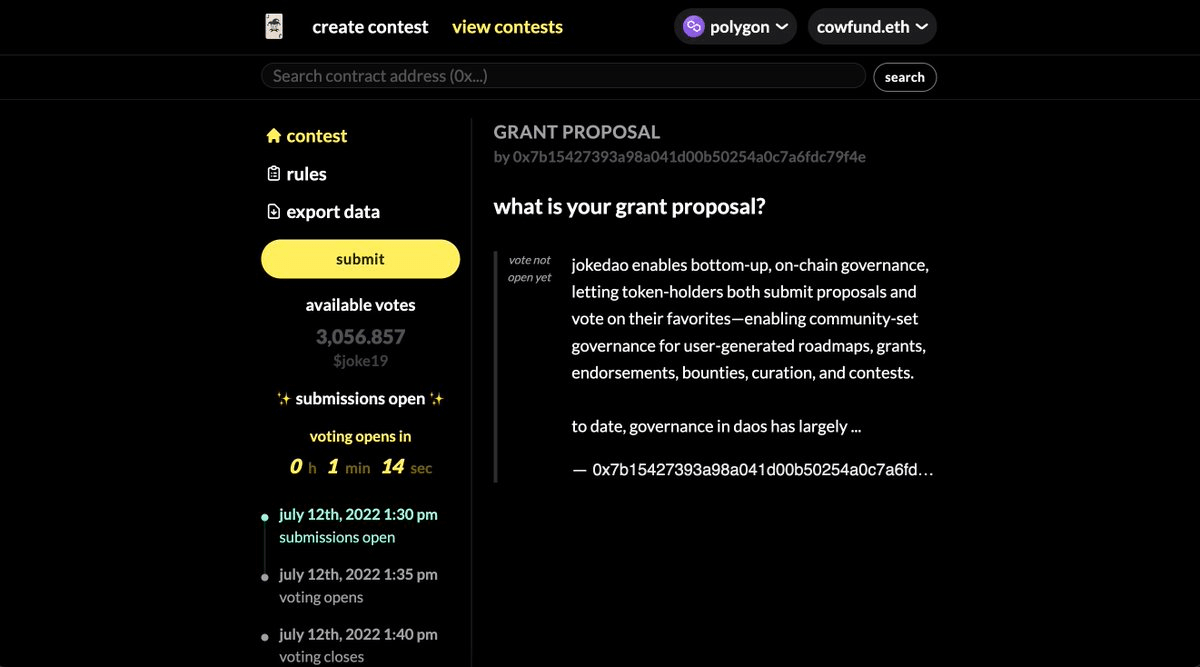
Task: Expand the polygon network dropdown chevron
Action: click(x=781, y=27)
